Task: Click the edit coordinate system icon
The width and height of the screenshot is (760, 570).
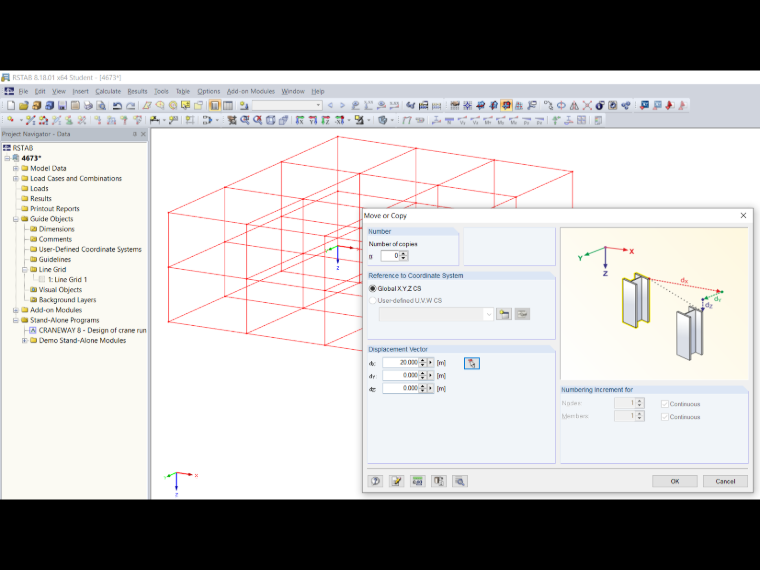Action: click(522, 314)
